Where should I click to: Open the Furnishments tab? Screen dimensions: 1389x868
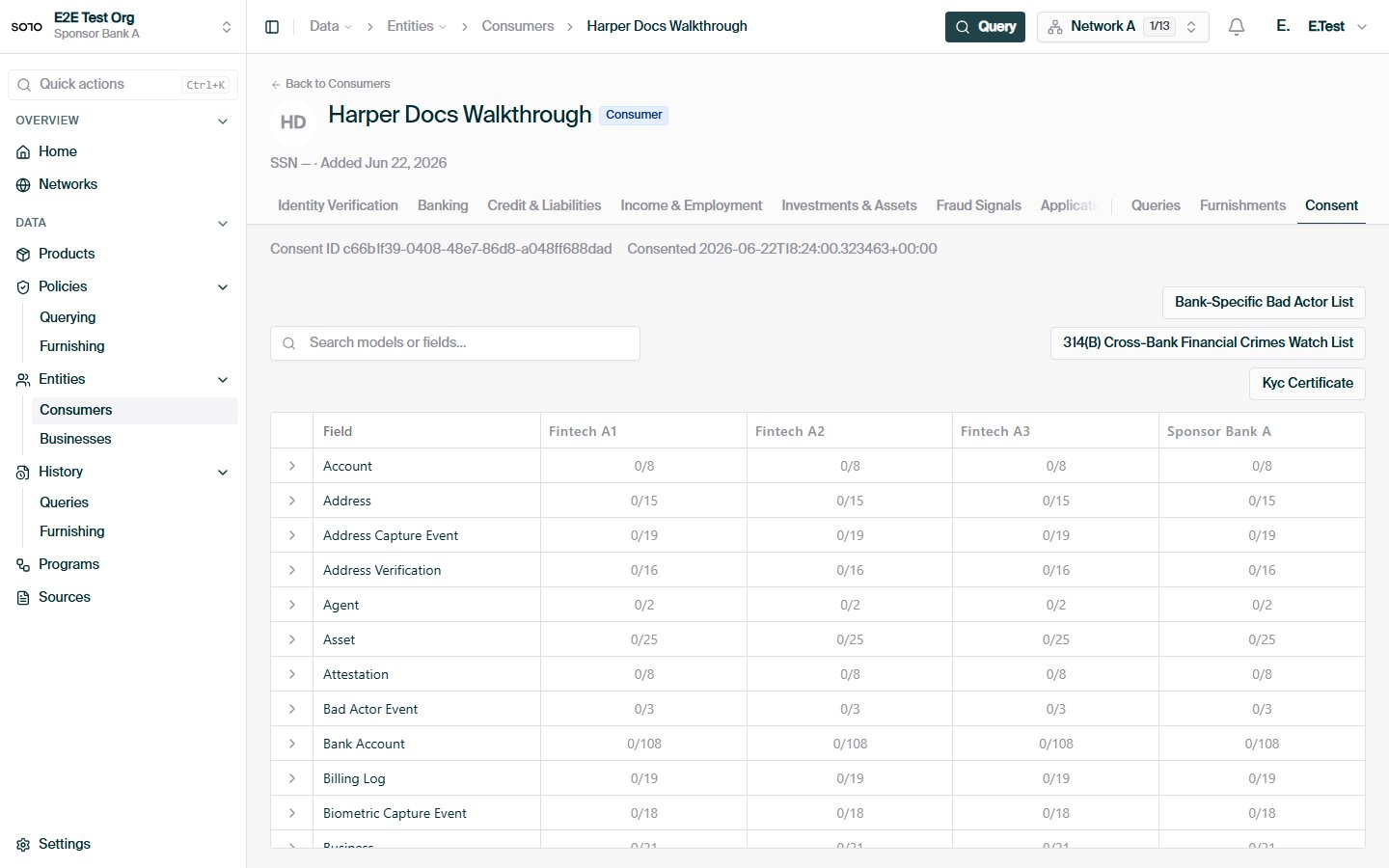tap(1242, 205)
